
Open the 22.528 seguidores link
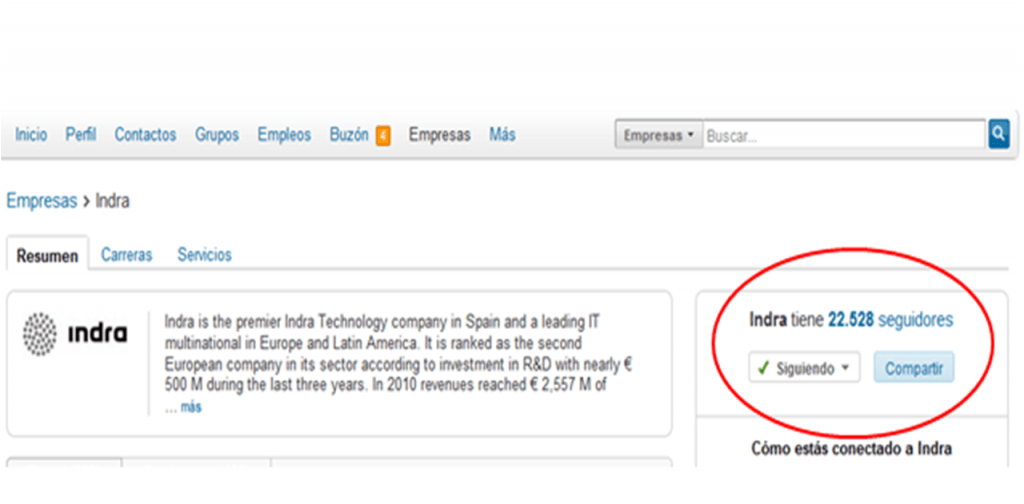click(x=890, y=320)
